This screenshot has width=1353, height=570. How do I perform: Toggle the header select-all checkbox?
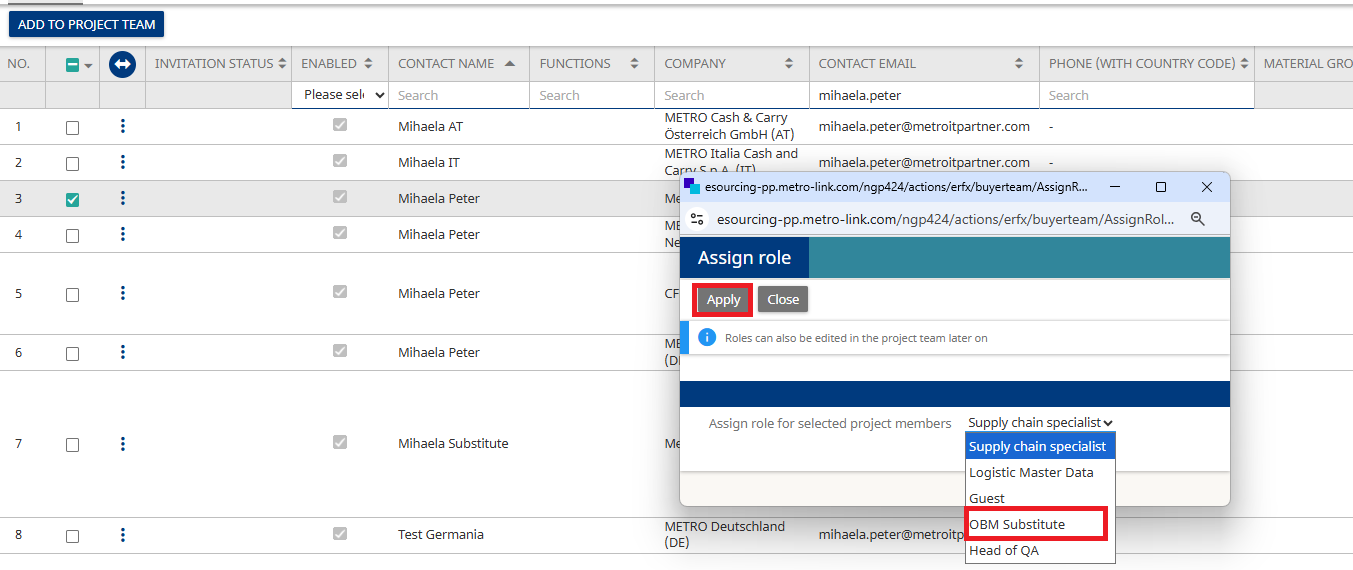click(x=72, y=65)
